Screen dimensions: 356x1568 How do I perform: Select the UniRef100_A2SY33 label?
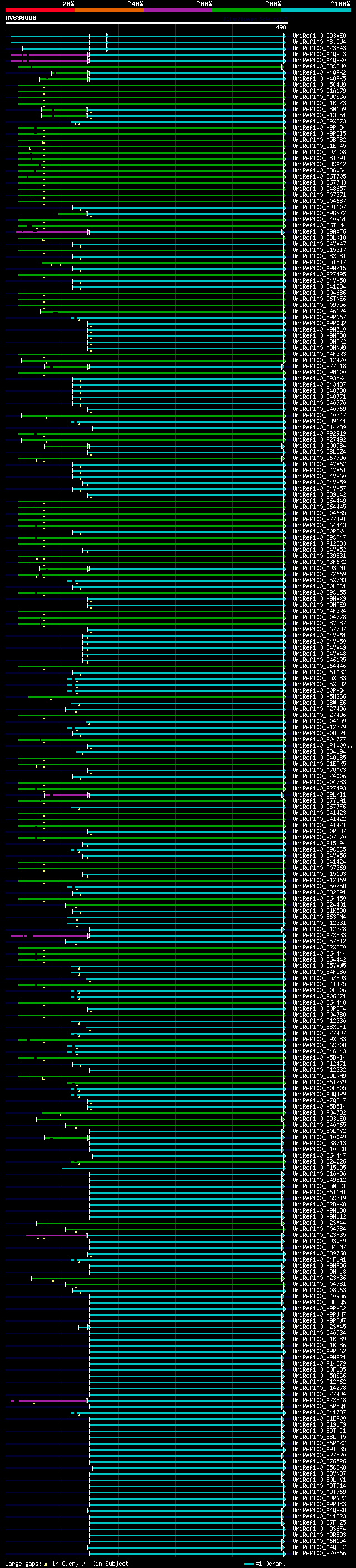(x=319, y=936)
